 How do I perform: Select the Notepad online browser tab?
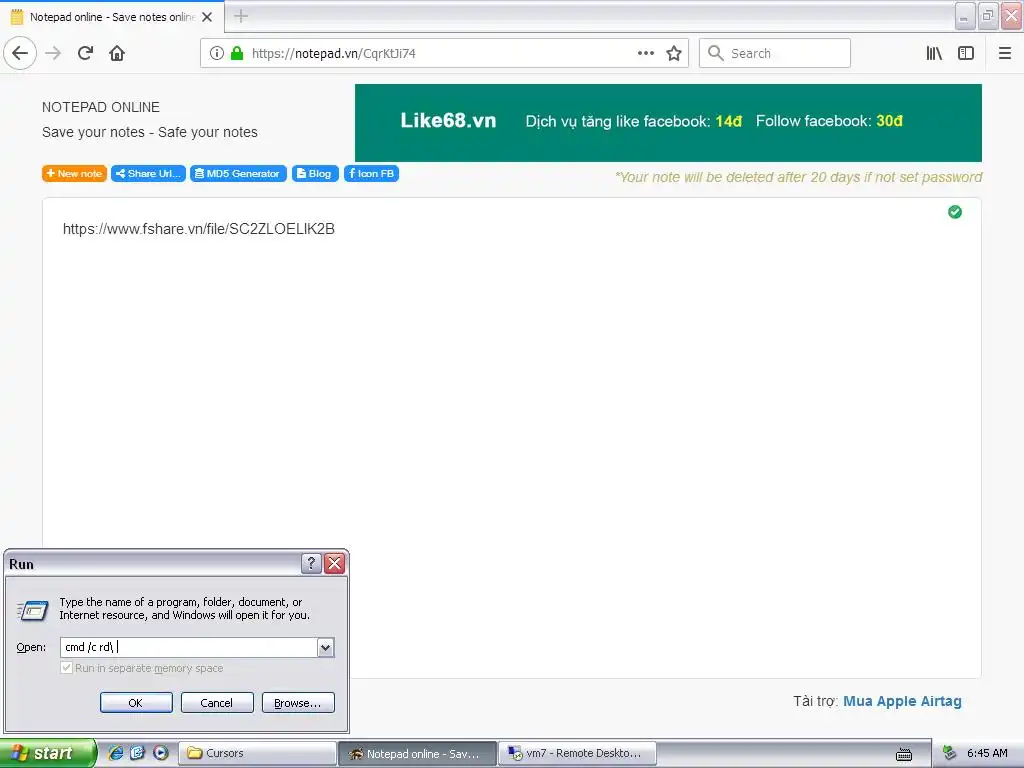pyautogui.click(x=112, y=17)
